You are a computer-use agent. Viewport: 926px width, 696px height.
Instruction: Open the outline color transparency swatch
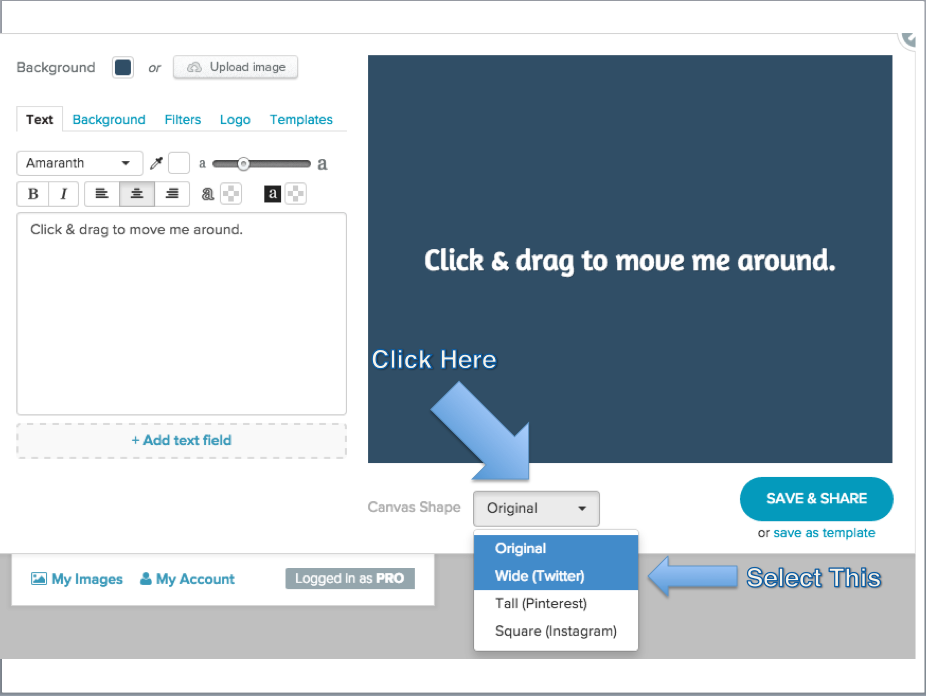(231, 194)
